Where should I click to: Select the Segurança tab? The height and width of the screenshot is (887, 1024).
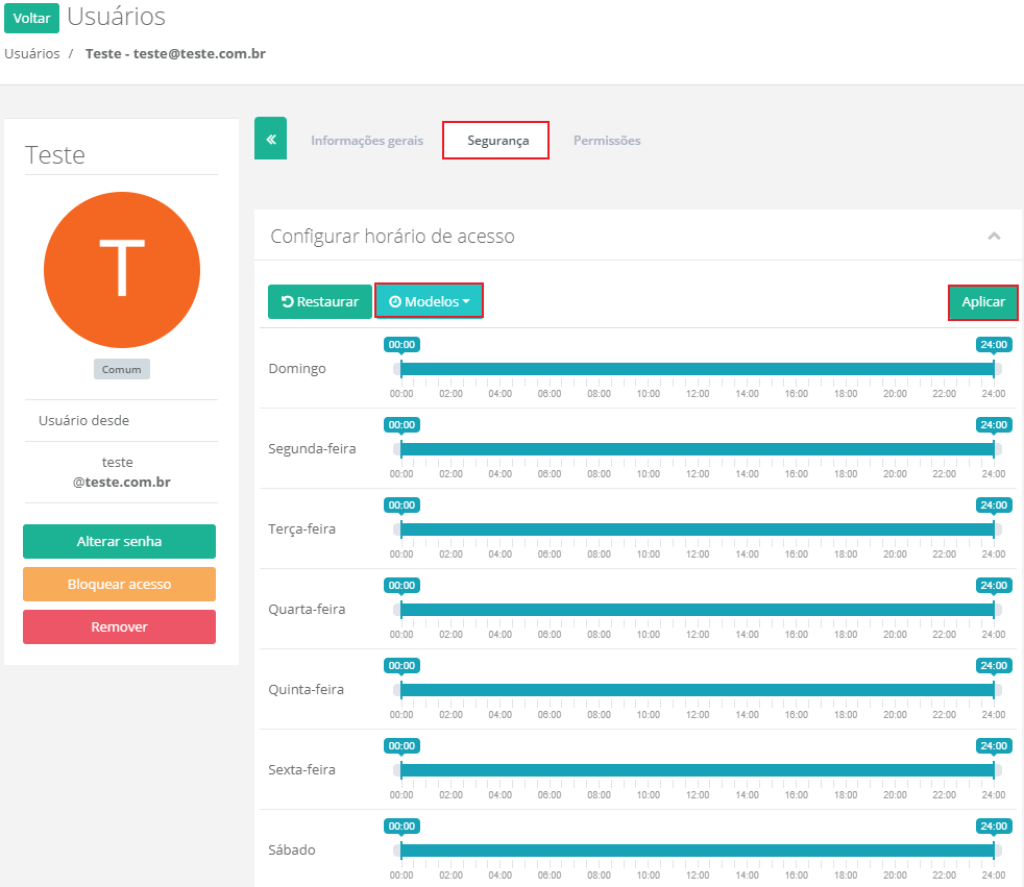point(498,140)
